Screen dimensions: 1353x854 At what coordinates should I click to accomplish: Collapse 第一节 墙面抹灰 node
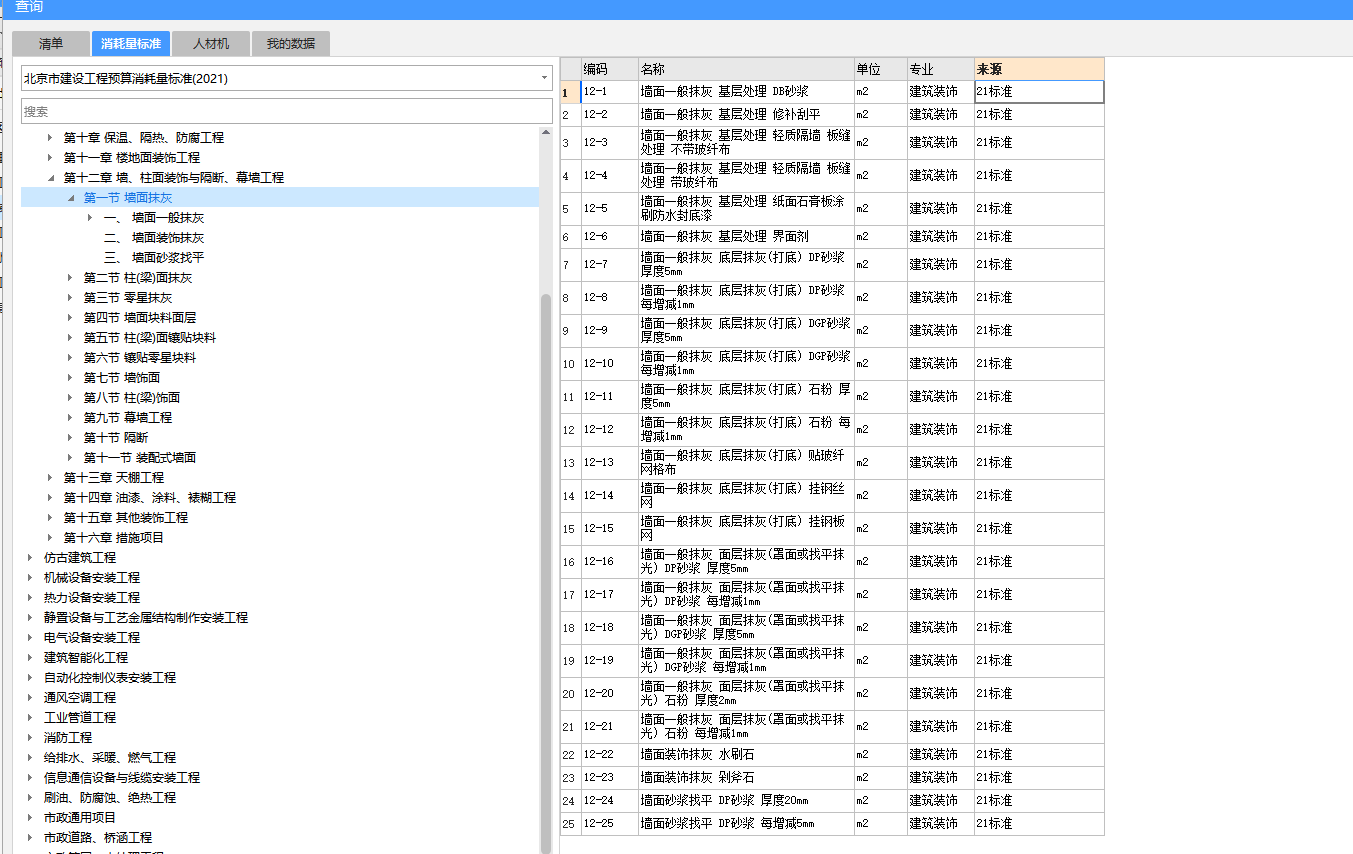click(70, 198)
